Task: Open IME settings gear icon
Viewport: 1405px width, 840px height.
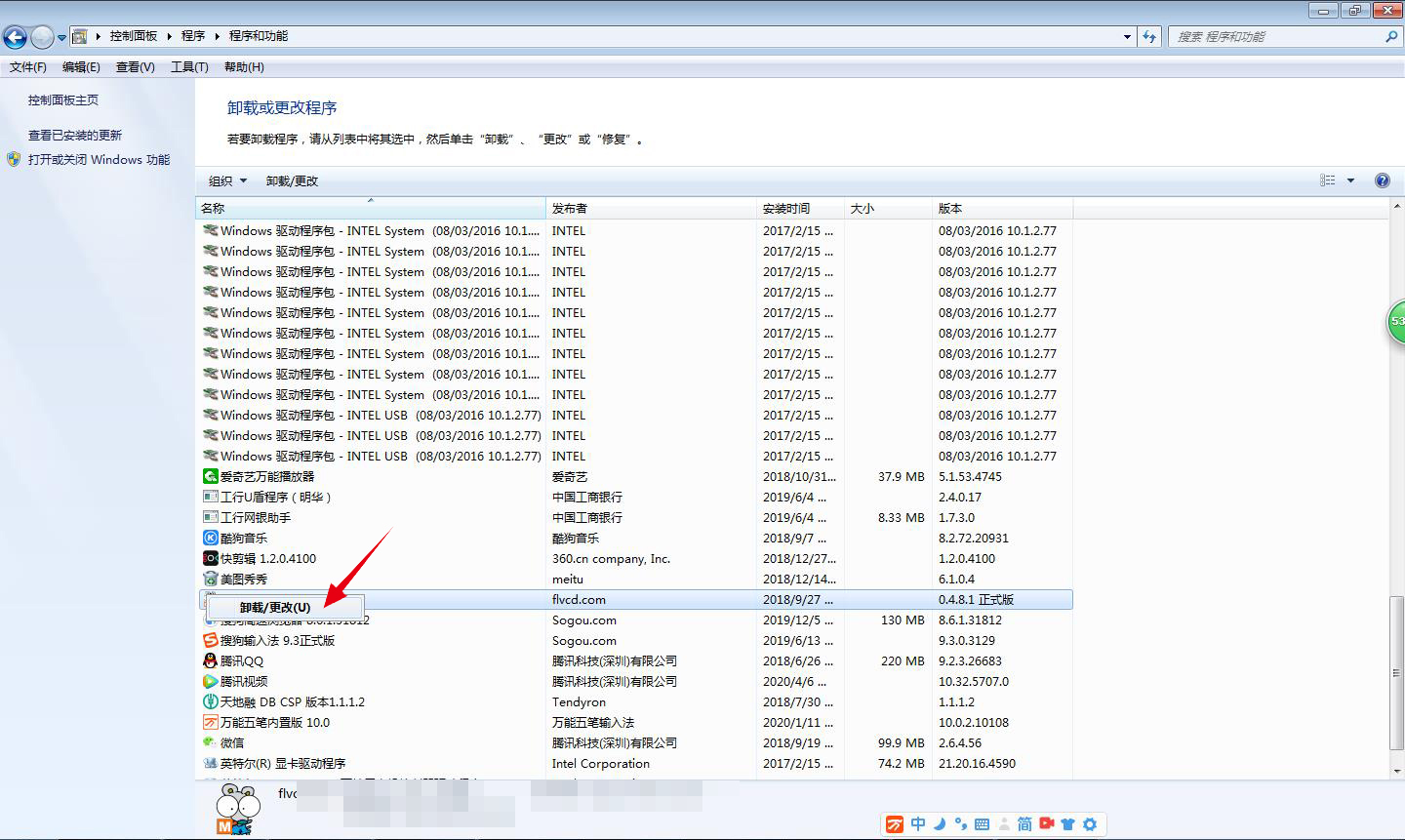Action: click(1090, 824)
